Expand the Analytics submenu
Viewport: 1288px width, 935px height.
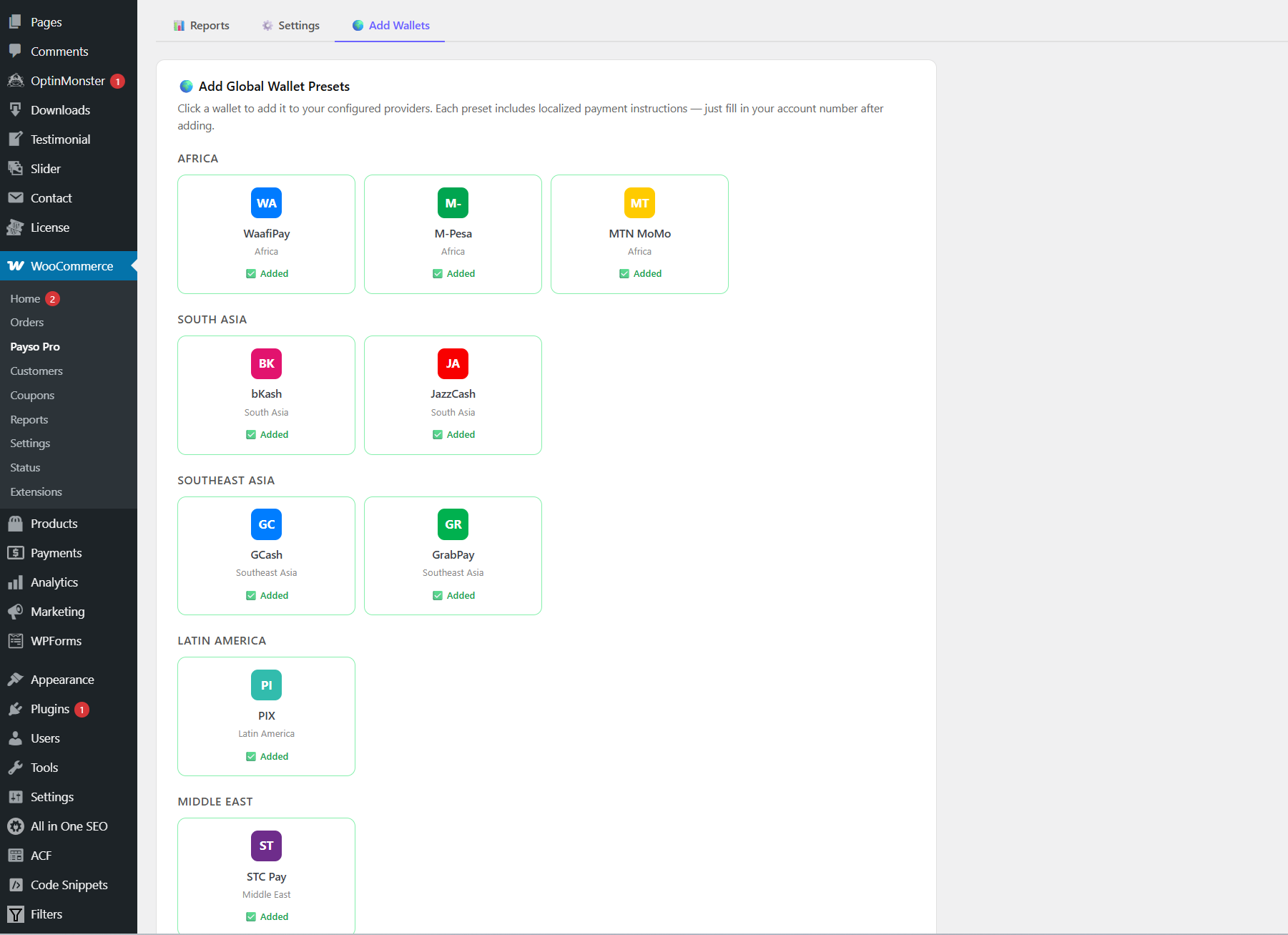tap(54, 582)
